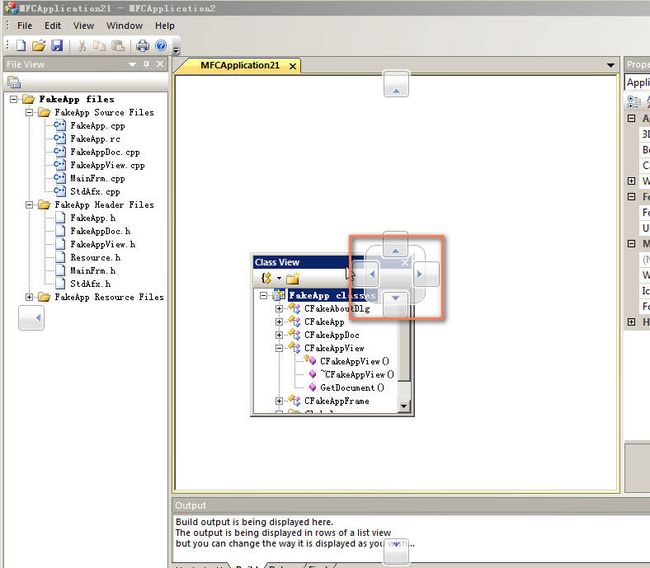Expand CFakeAppDoc class node

click(x=279, y=335)
